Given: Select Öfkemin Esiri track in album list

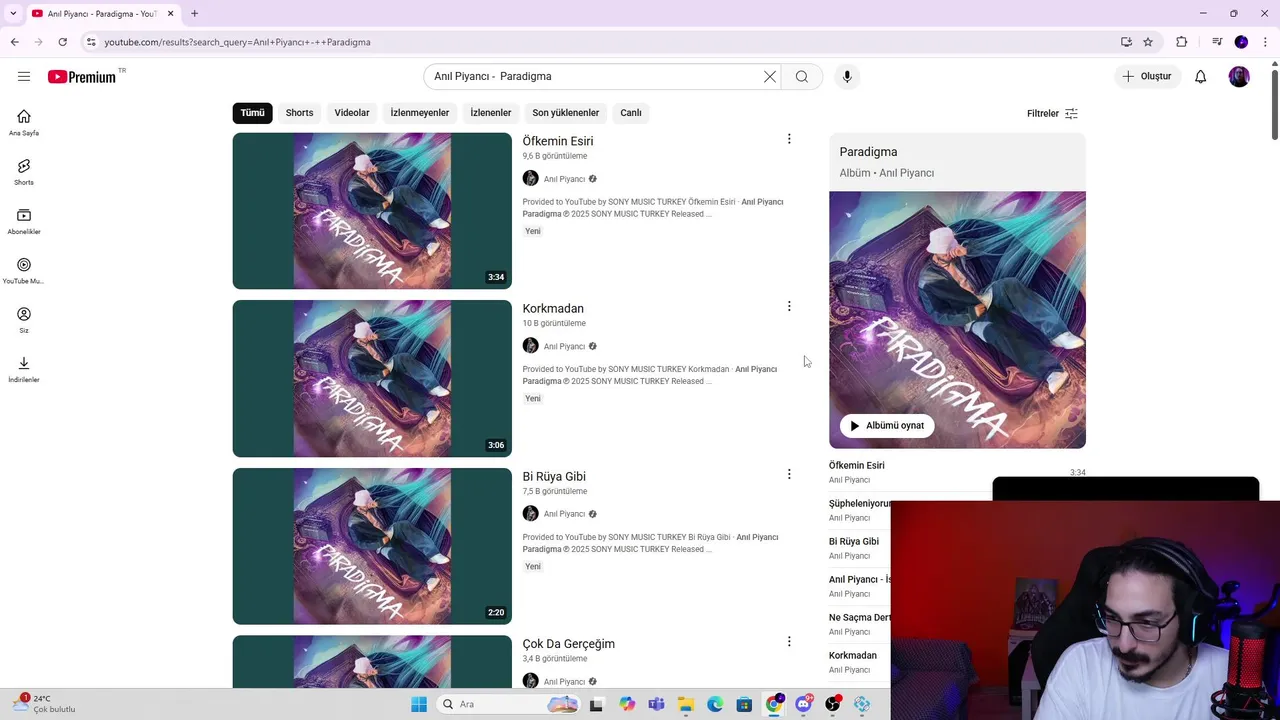Looking at the screenshot, I should [857, 465].
